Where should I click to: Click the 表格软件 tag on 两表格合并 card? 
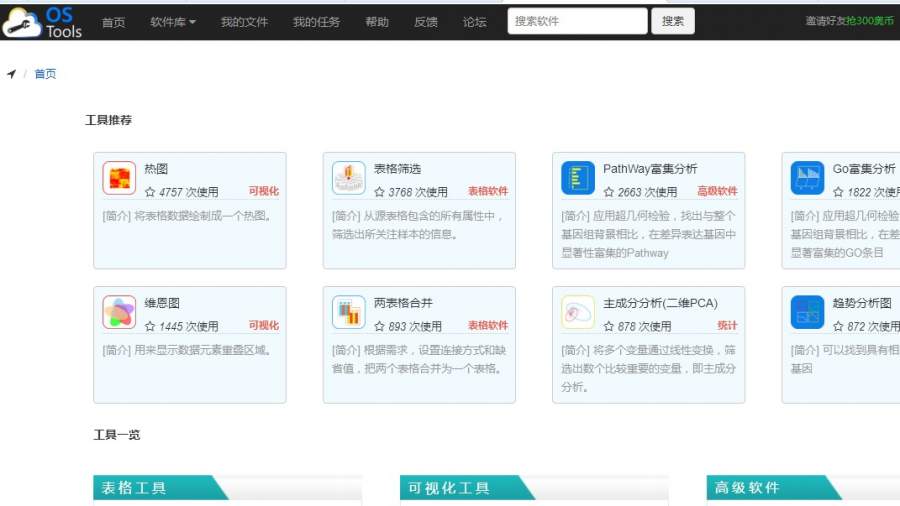(x=488, y=325)
